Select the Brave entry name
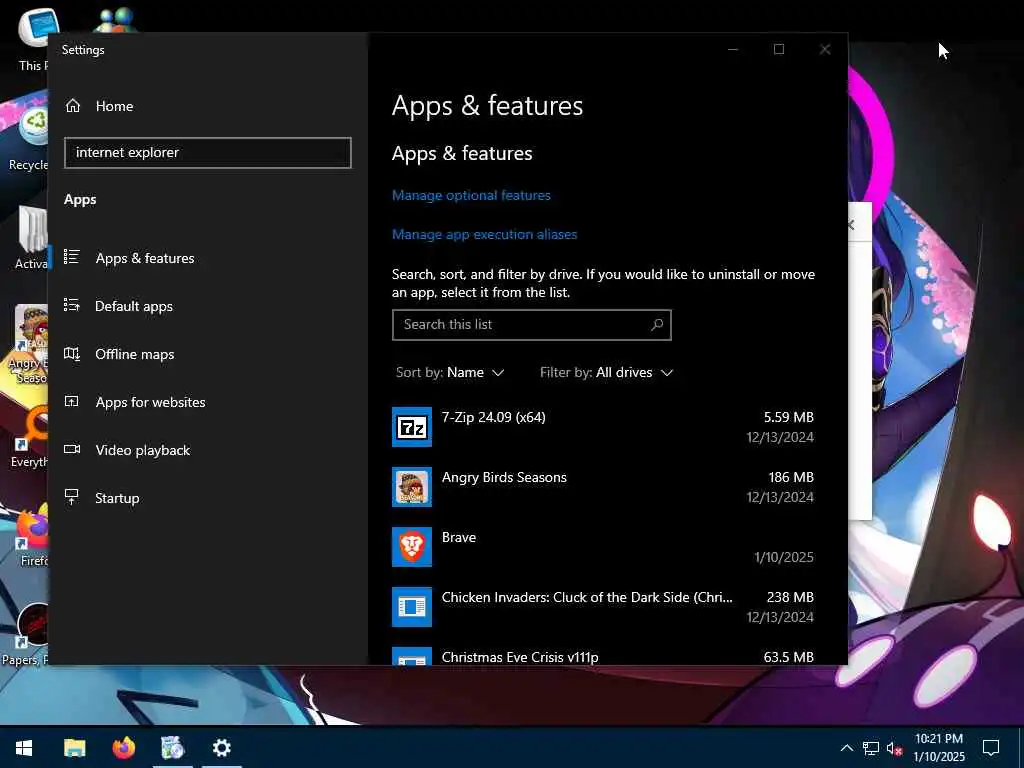This screenshot has width=1024, height=768. pyautogui.click(x=458, y=537)
